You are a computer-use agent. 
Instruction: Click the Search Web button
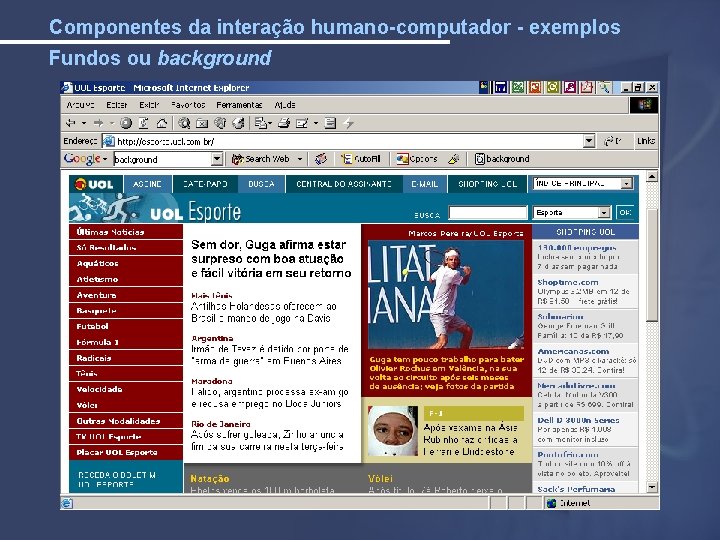point(261,159)
